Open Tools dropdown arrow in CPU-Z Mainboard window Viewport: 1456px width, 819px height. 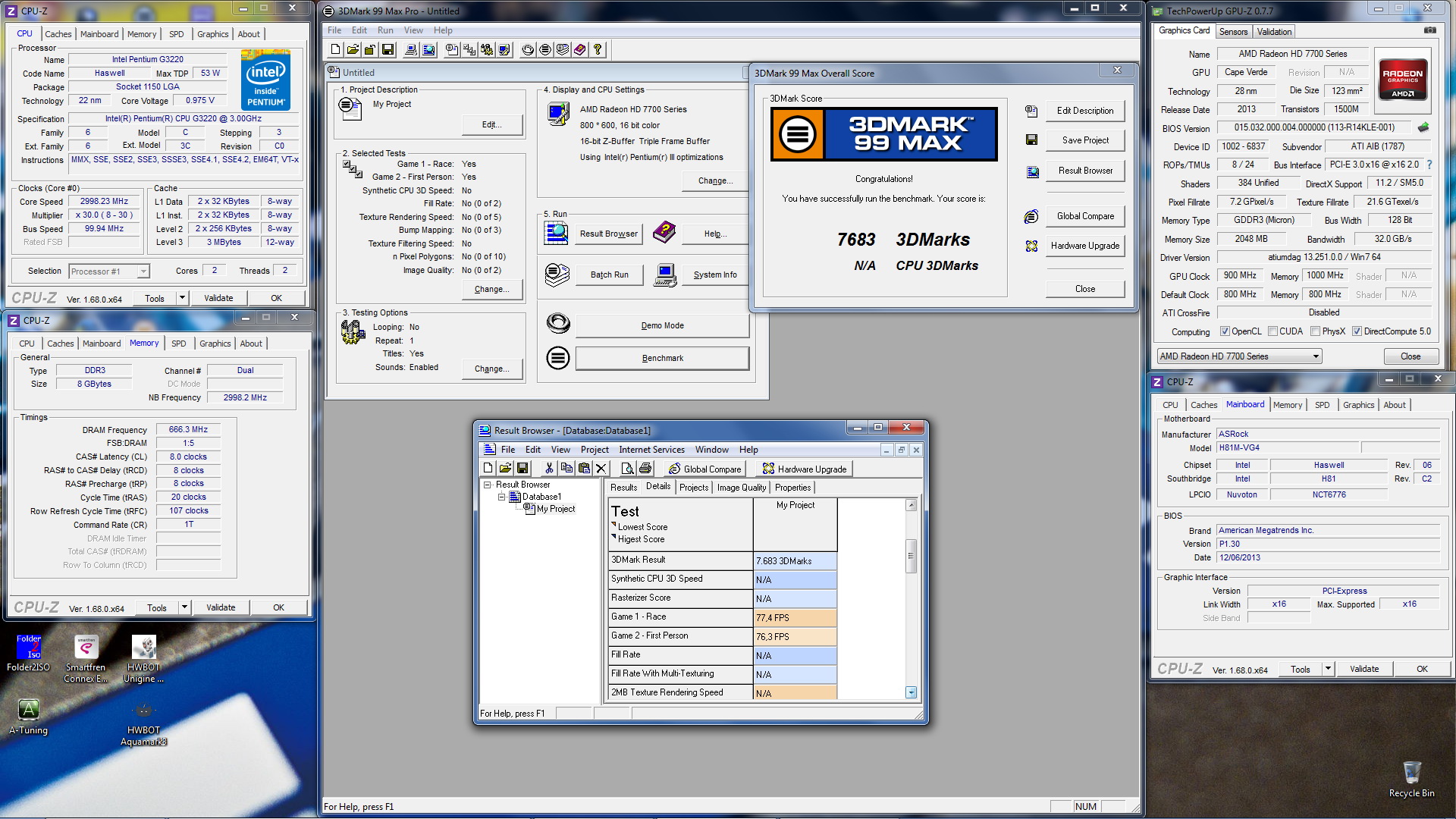1328,669
